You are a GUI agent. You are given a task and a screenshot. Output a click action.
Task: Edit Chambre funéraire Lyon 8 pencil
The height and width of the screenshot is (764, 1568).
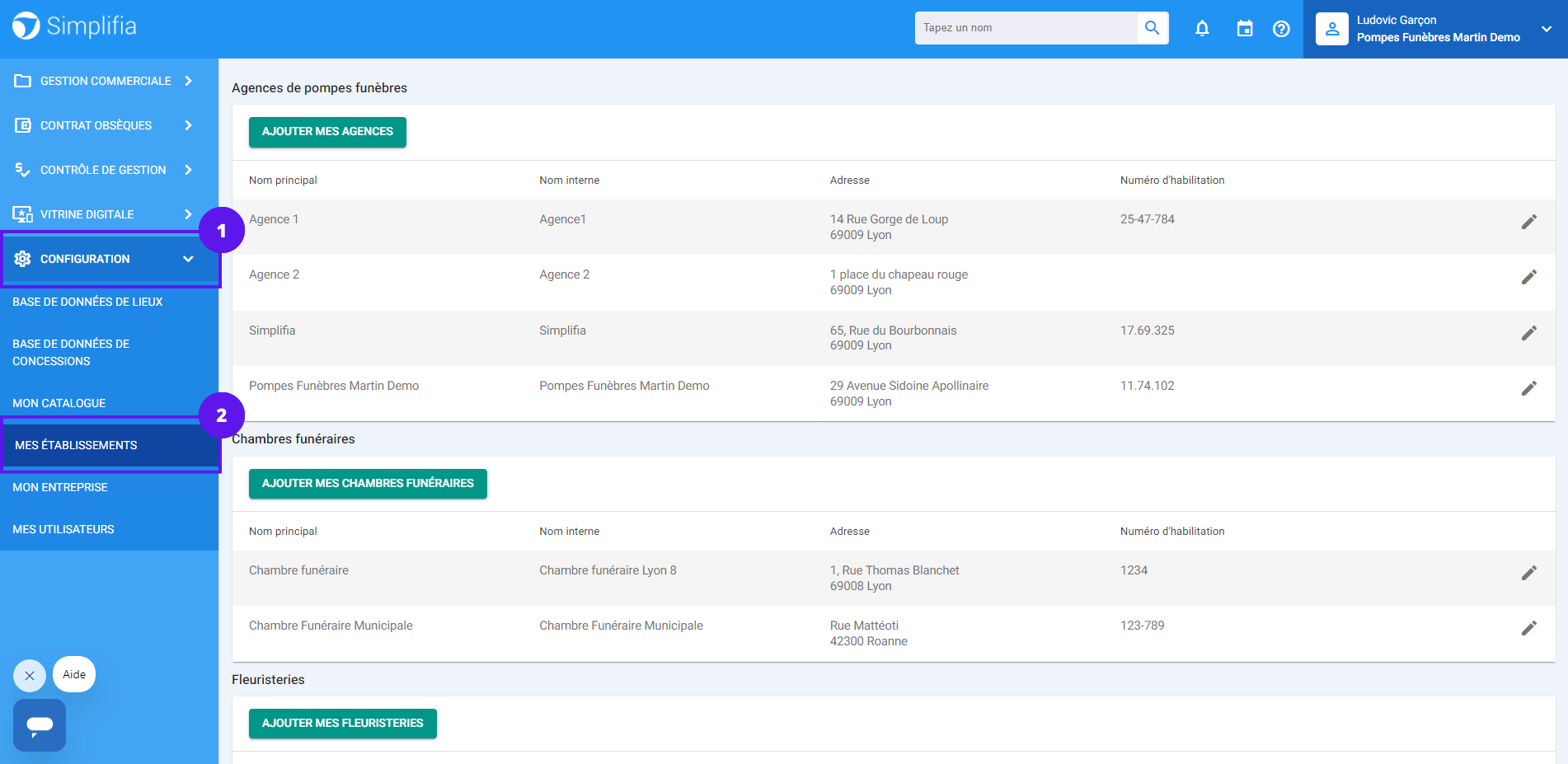pyautogui.click(x=1529, y=573)
